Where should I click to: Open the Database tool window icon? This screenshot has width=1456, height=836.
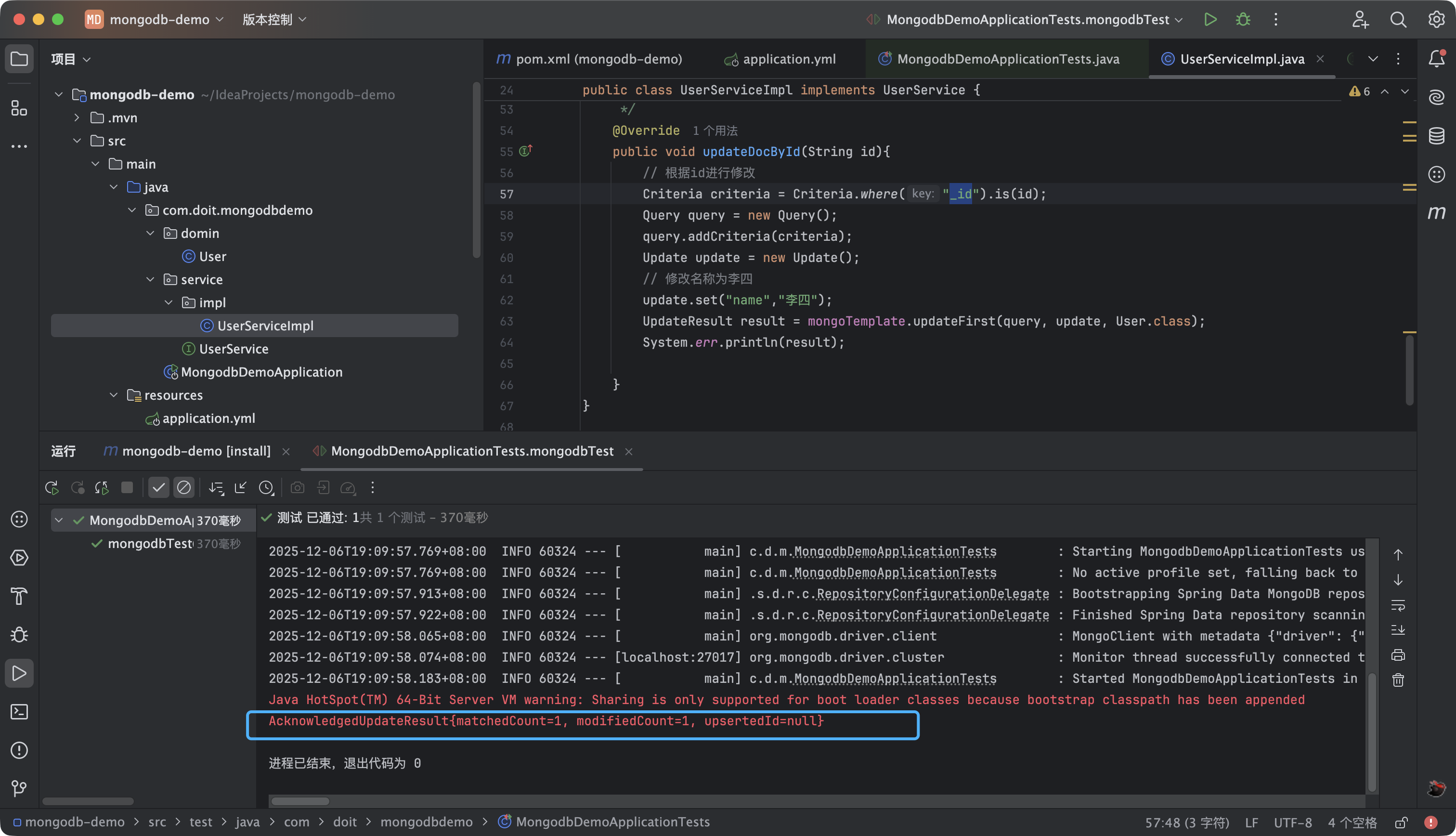1436,136
